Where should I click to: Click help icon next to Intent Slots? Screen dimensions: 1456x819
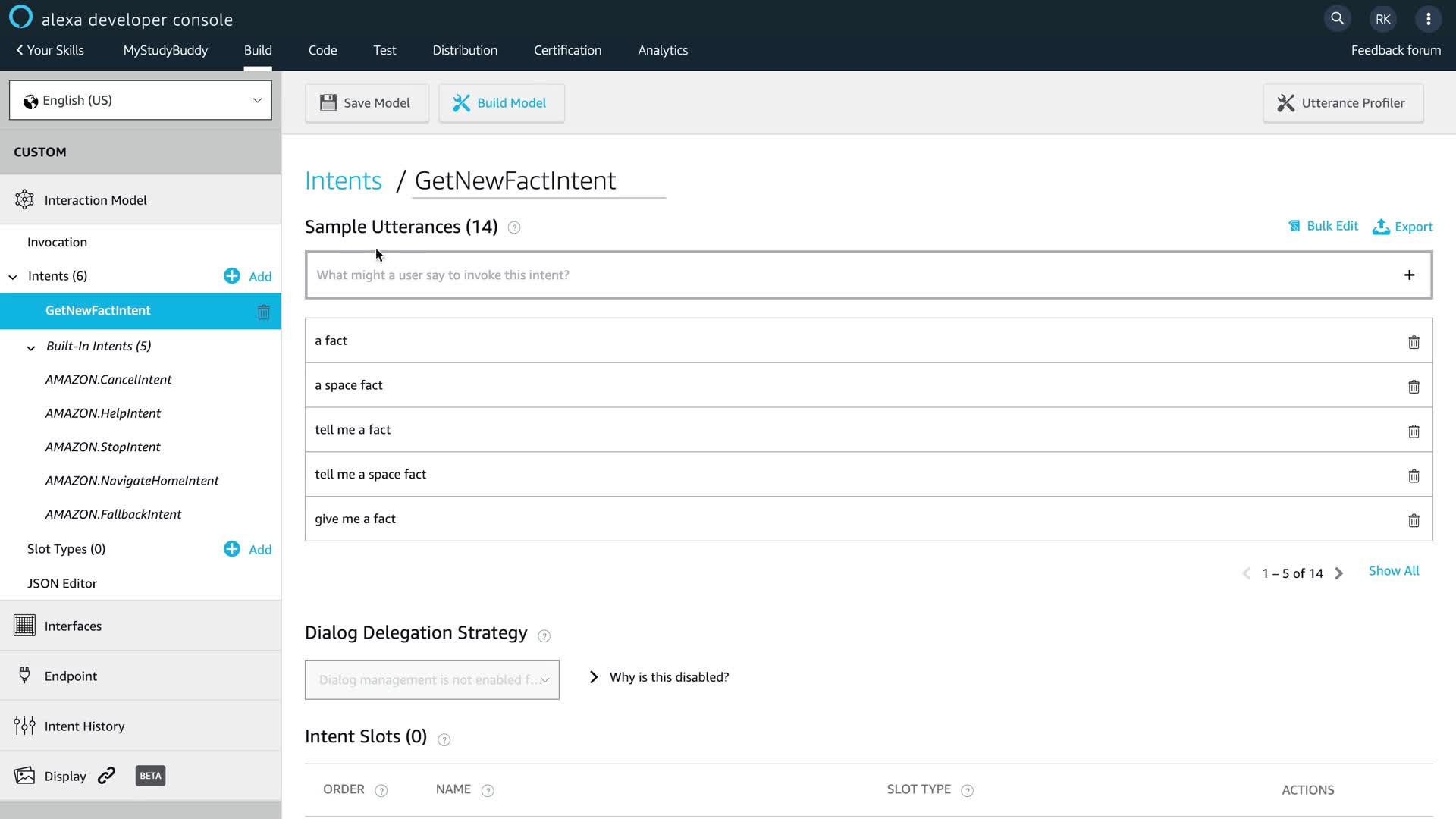pos(444,739)
